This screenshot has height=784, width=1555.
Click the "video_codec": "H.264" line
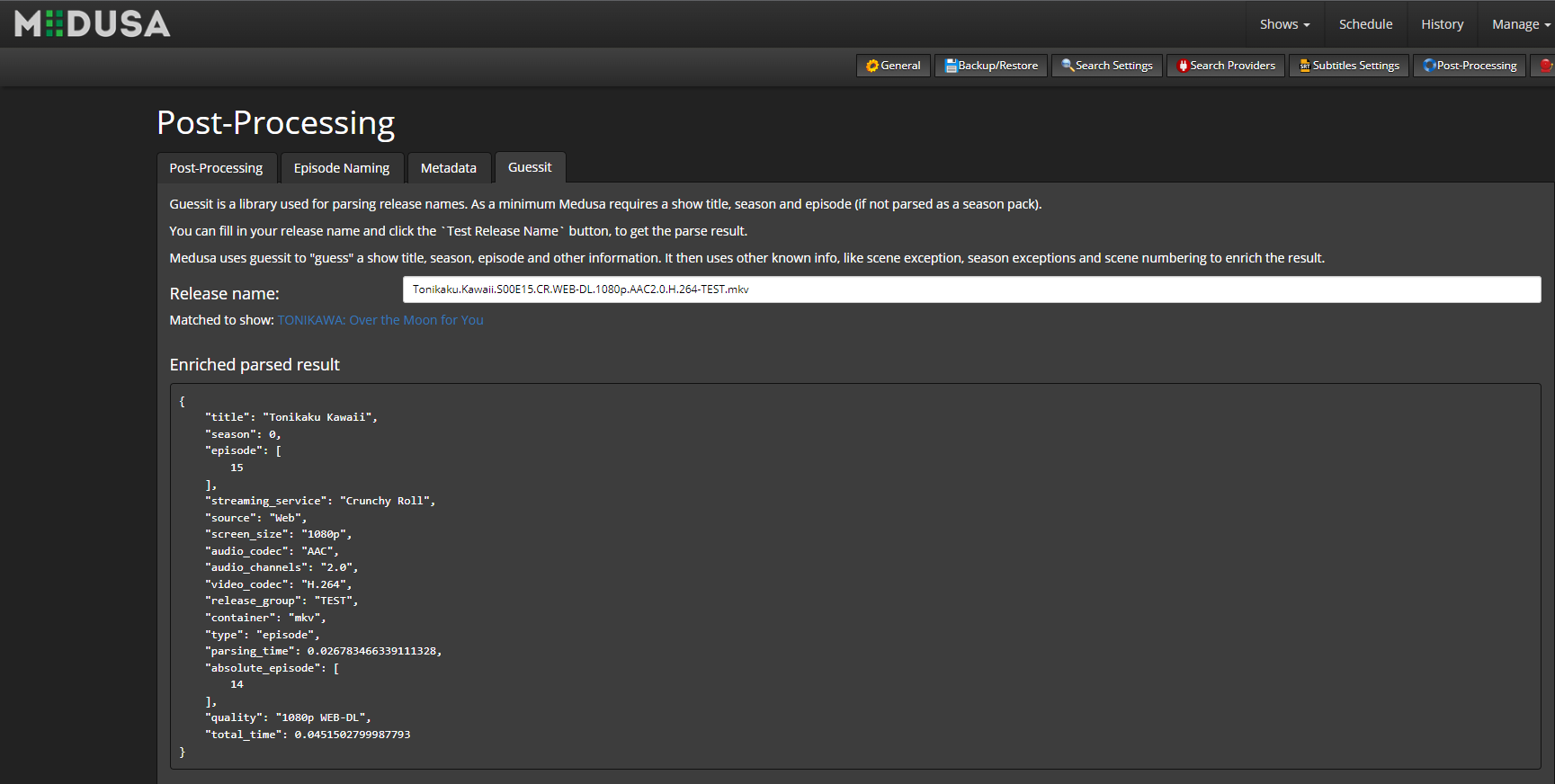click(279, 584)
